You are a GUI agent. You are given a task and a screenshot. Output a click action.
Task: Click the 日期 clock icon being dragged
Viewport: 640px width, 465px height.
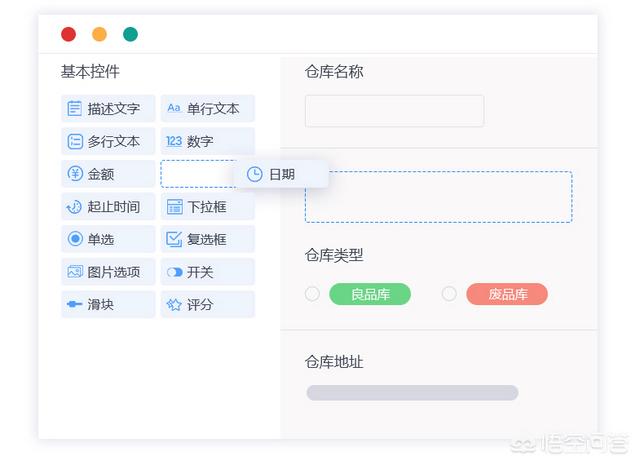coord(255,174)
